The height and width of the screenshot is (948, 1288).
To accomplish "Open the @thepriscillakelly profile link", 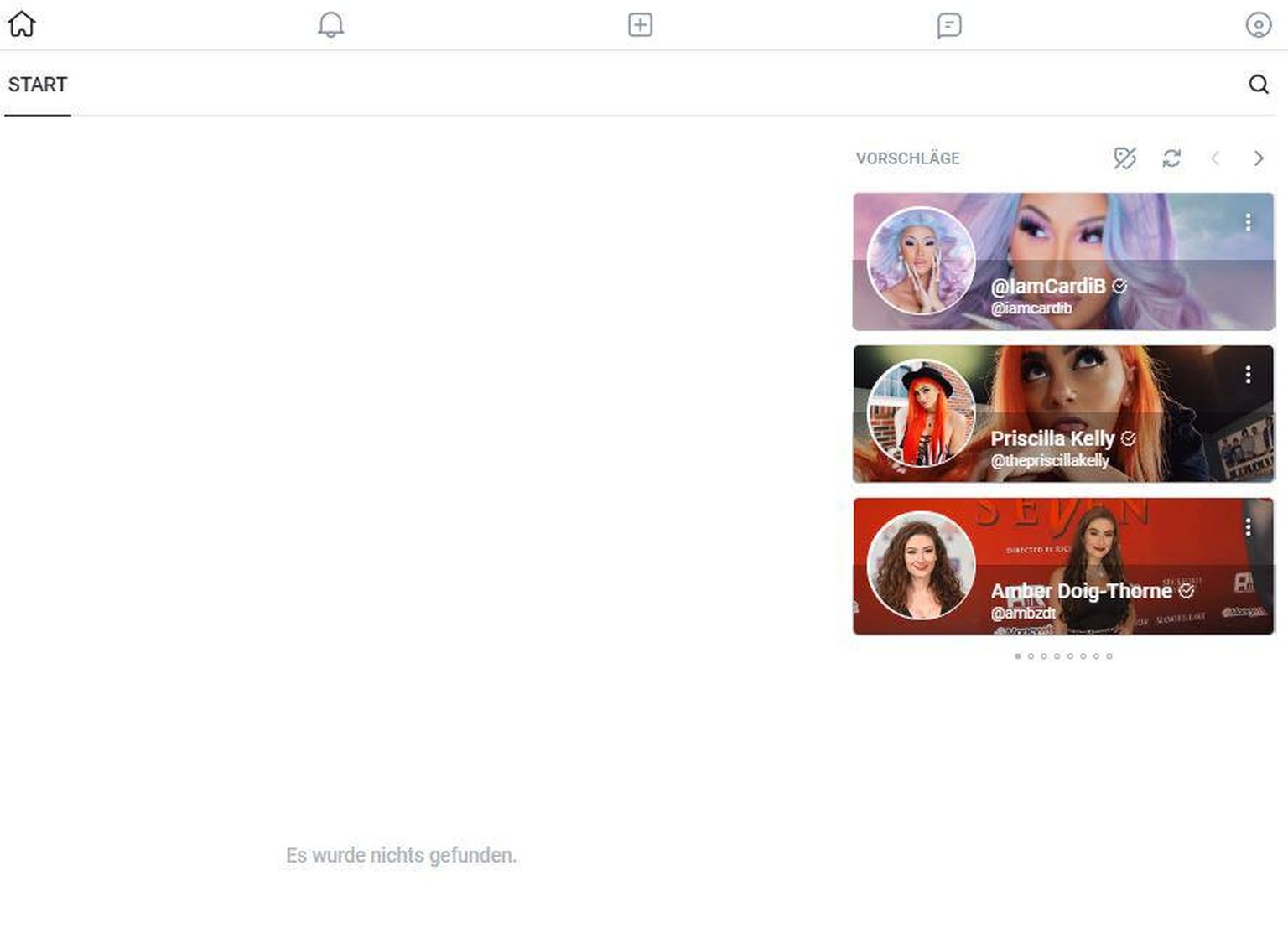I will tap(1049, 461).
